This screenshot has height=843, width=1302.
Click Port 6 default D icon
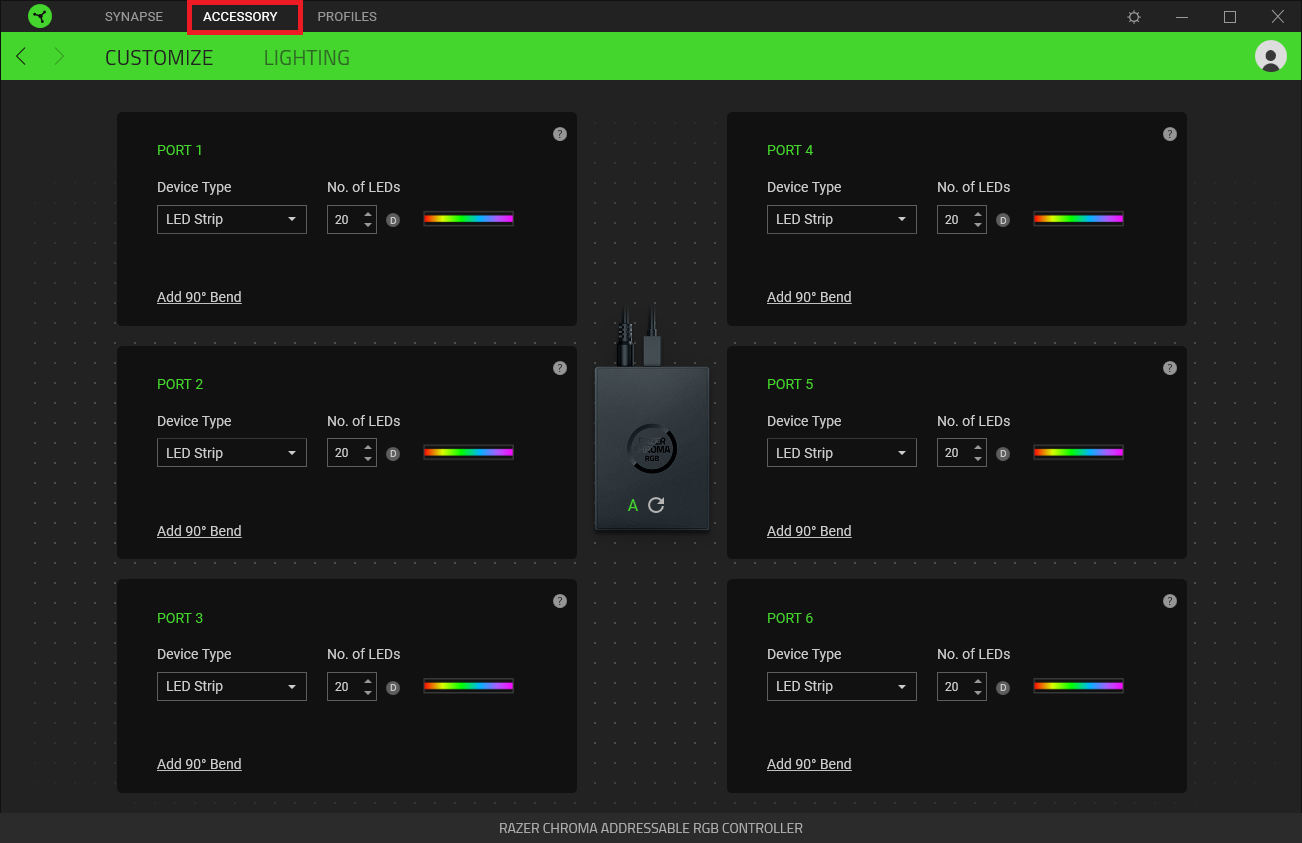click(1003, 688)
